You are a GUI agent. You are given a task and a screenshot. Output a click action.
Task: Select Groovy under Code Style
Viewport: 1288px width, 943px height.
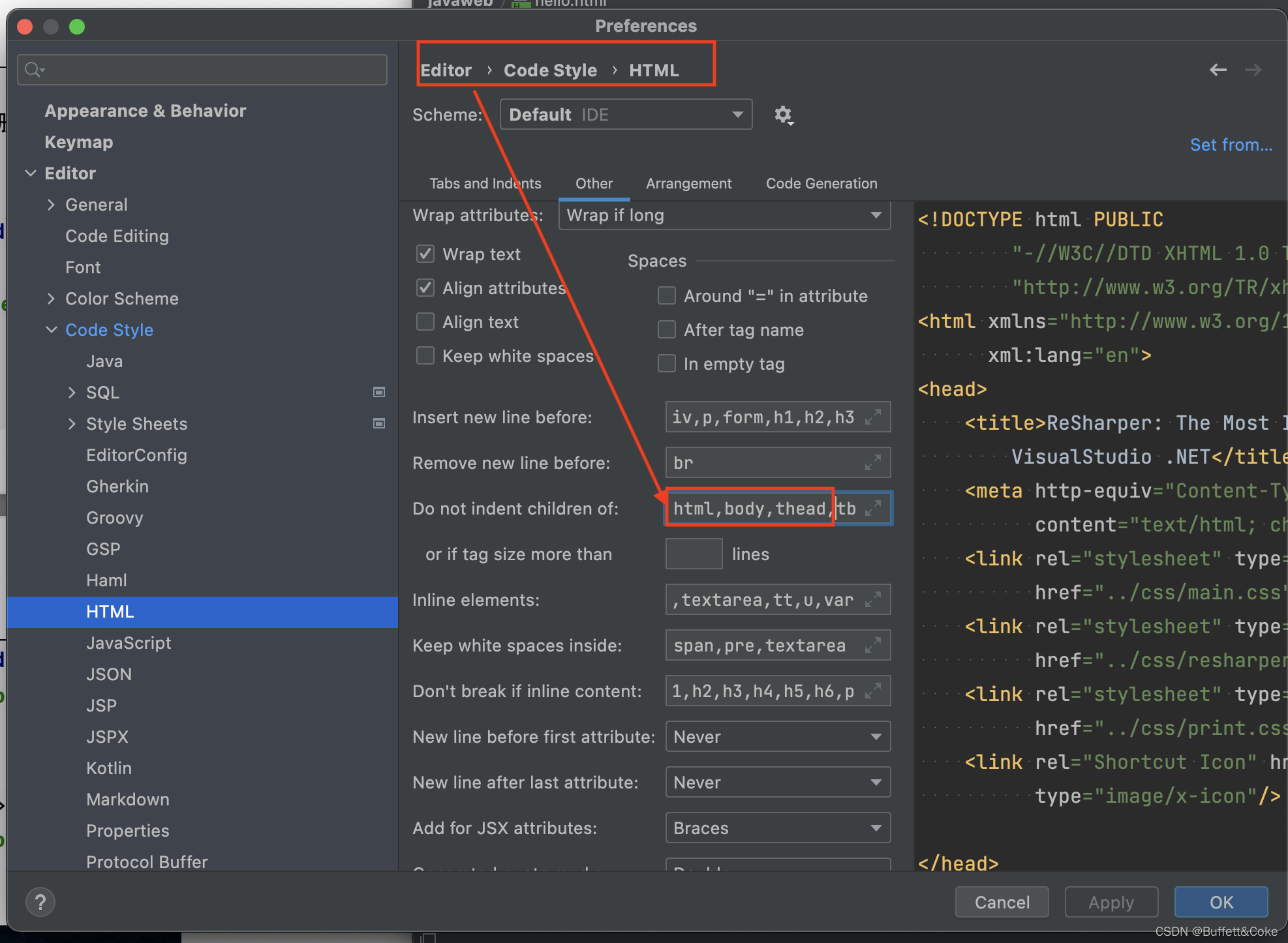click(115, 517)
